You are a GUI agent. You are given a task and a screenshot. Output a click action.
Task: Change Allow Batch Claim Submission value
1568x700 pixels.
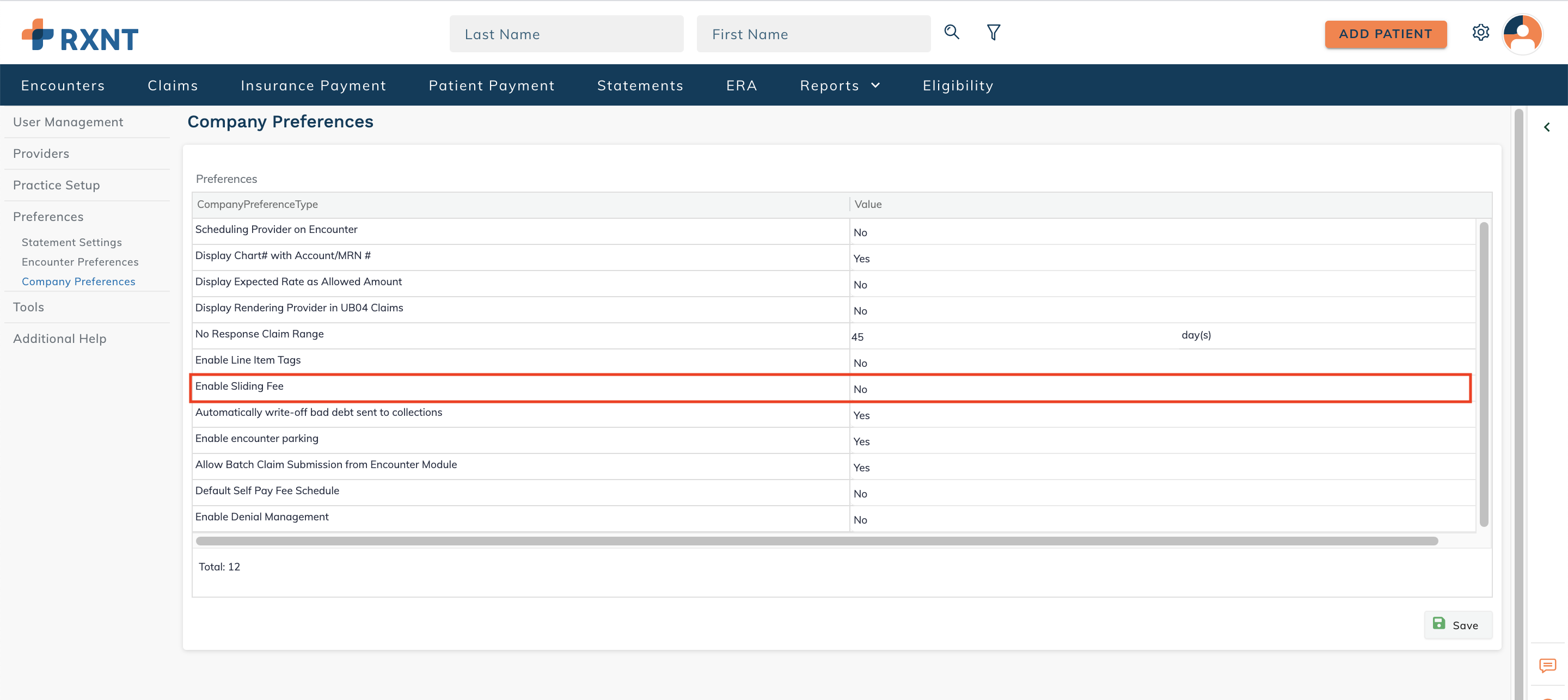click(x=1162, y=468)
